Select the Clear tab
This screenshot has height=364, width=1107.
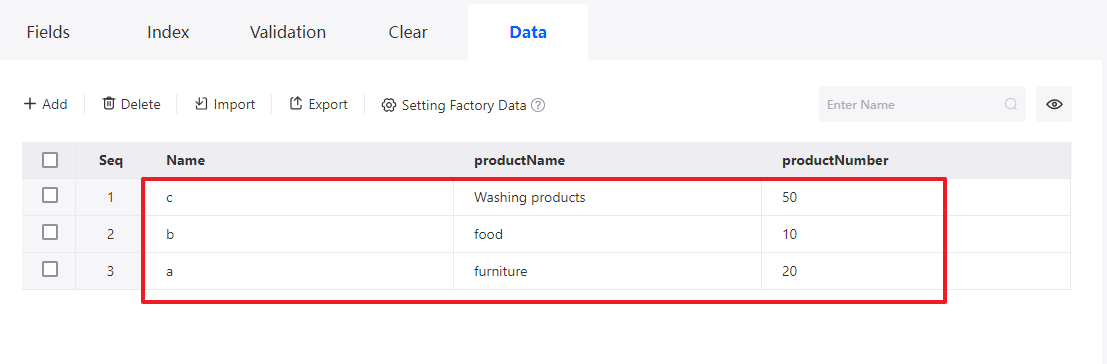408,32
